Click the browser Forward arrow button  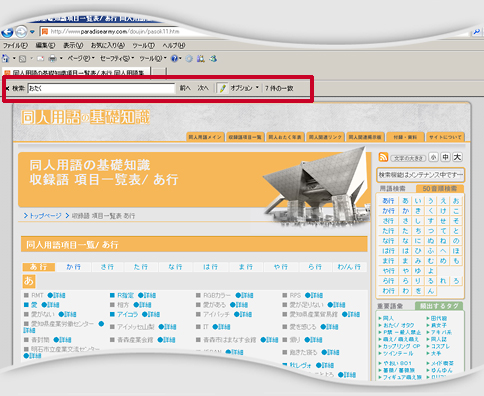point(21,32)
